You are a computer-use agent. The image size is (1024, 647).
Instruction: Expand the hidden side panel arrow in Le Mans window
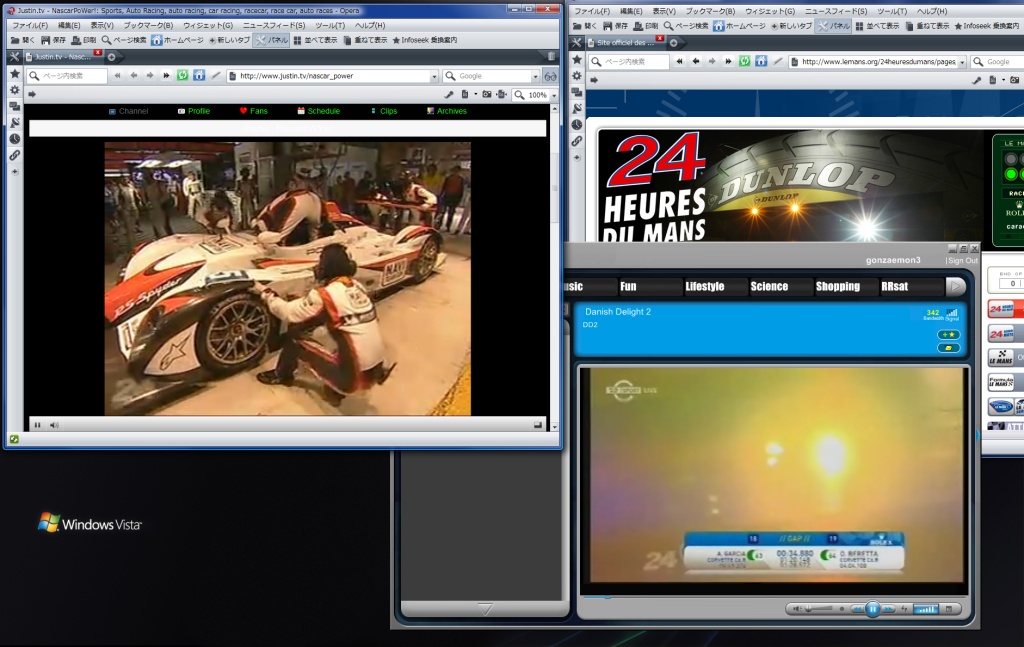point(594,80)
